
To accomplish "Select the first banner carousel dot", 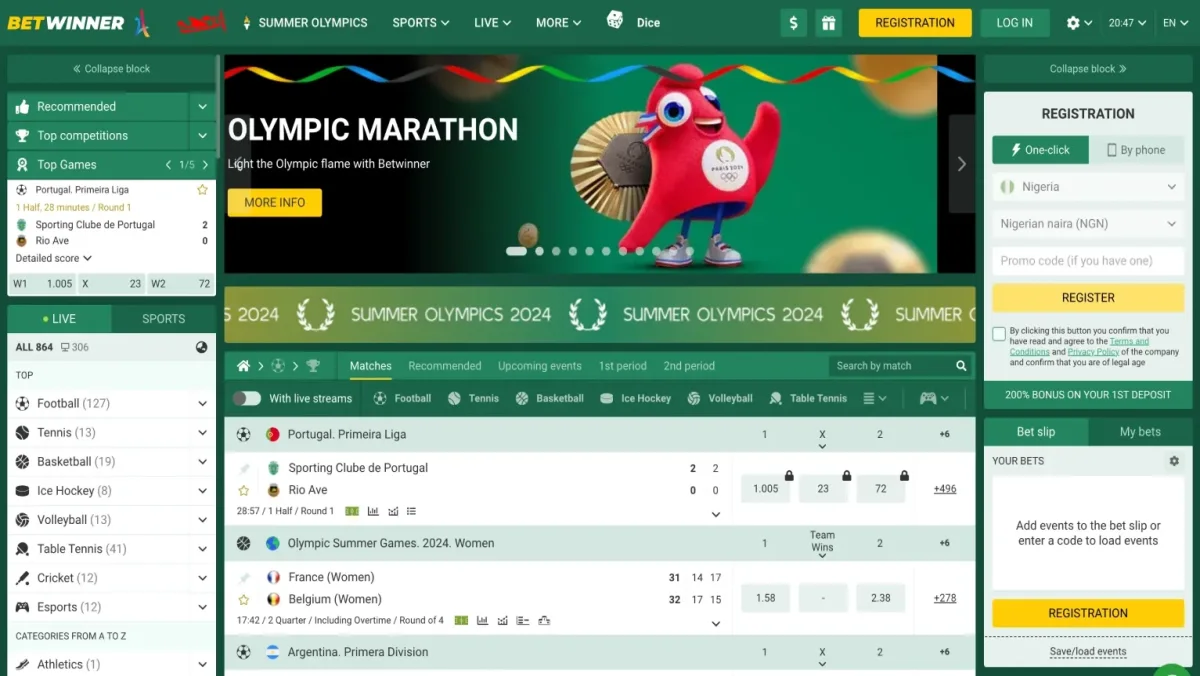I will point(516,251).
